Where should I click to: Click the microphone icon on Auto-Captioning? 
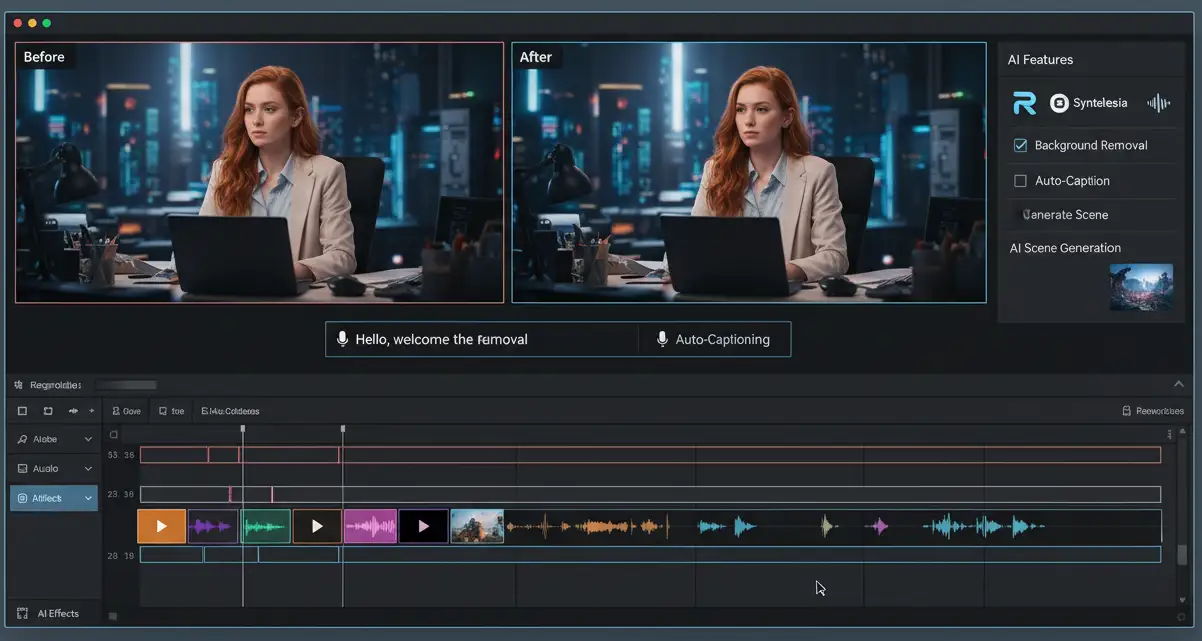point(661,339)
